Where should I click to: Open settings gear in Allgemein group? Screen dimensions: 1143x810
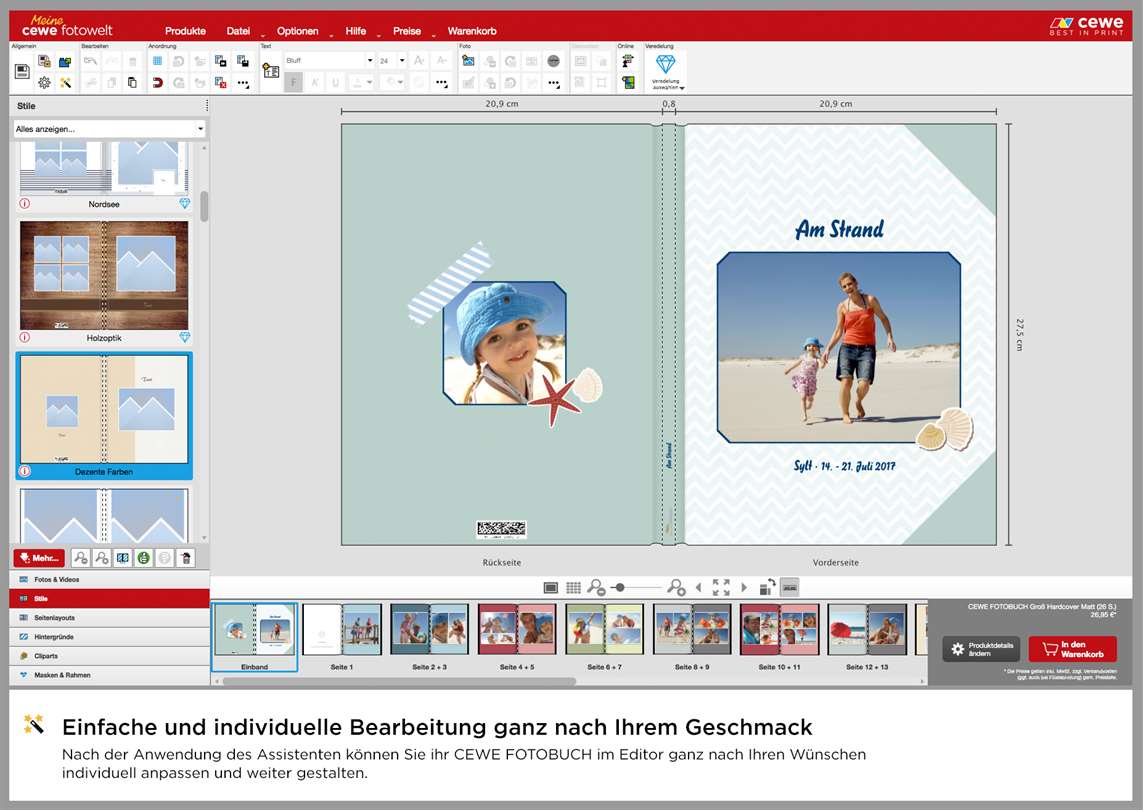[44, 82]
